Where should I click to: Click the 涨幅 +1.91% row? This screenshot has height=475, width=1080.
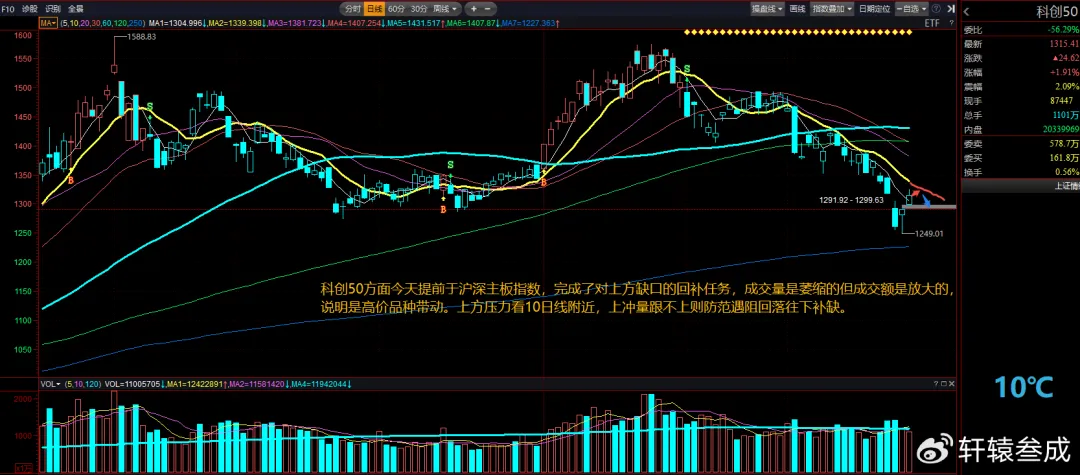coord(1021,72)
